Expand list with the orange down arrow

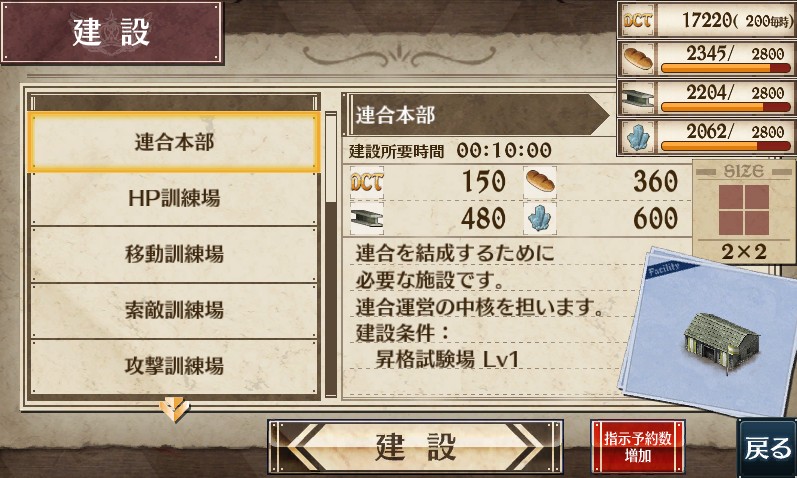(x=174, y=409)
